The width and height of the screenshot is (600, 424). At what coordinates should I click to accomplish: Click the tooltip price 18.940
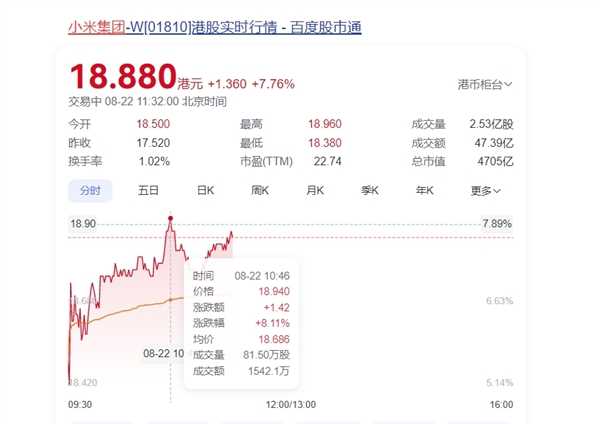coord(274,292)
